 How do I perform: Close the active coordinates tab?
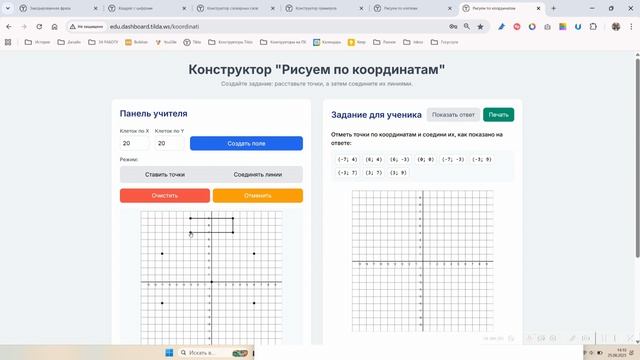(x=538, y=8)
